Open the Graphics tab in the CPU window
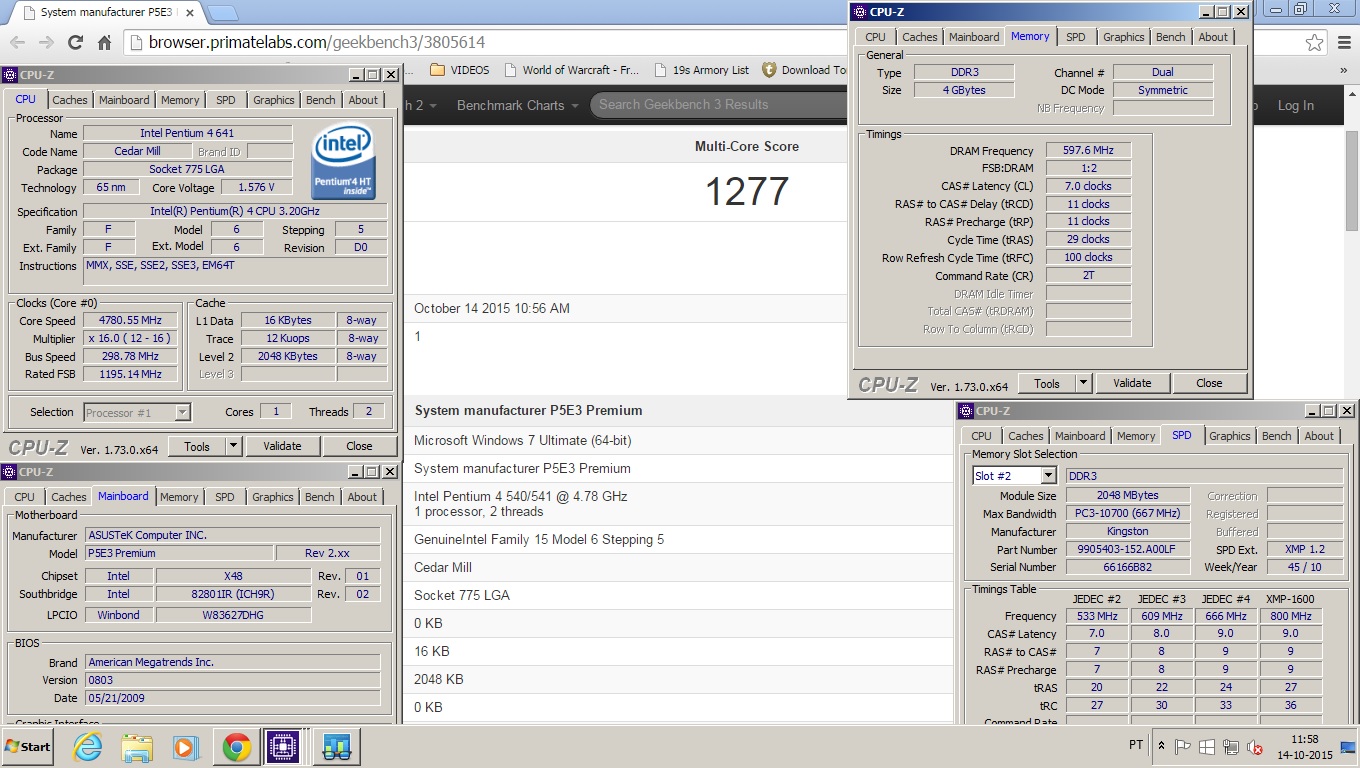 click(273, 100)
